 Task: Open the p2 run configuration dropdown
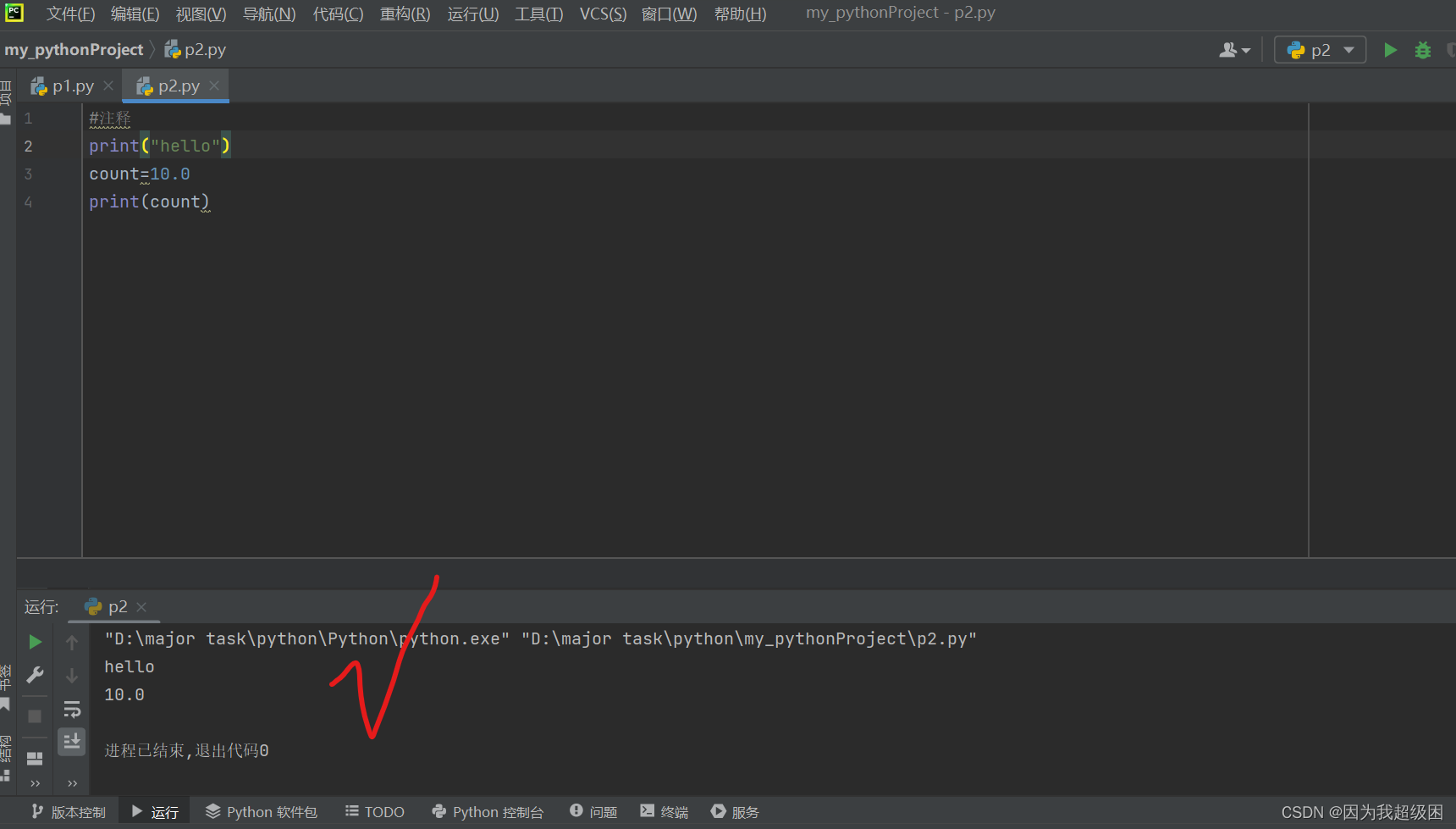[1349, 50]
